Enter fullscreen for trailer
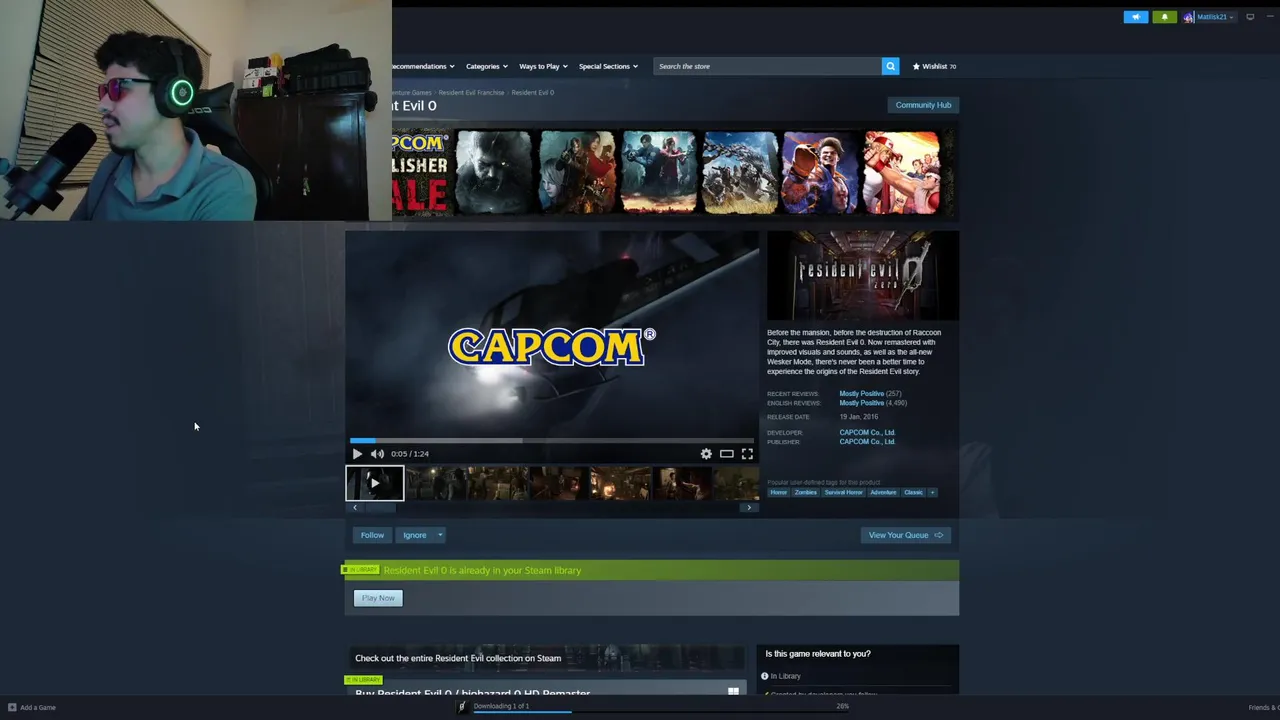 click(x=747, y=454)
